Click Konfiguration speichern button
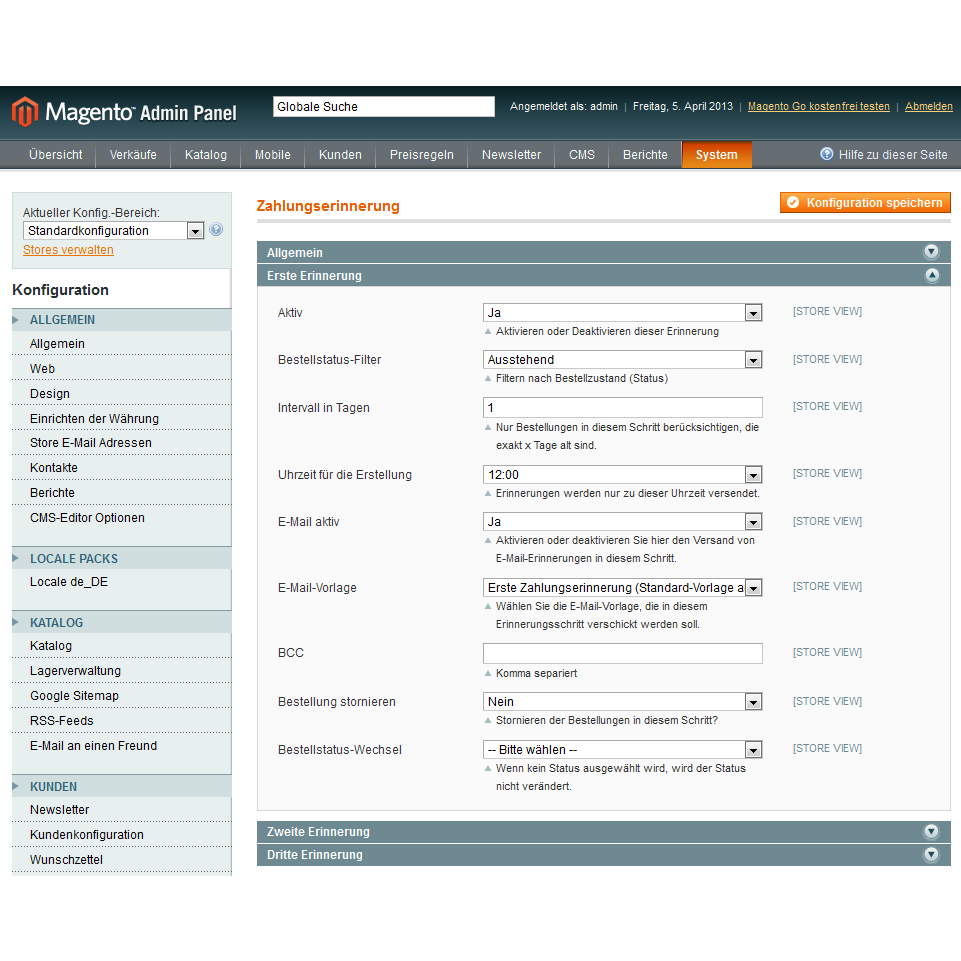Viewport: 961px width, 961px height. pyautogui.click(x=865, y=203)
